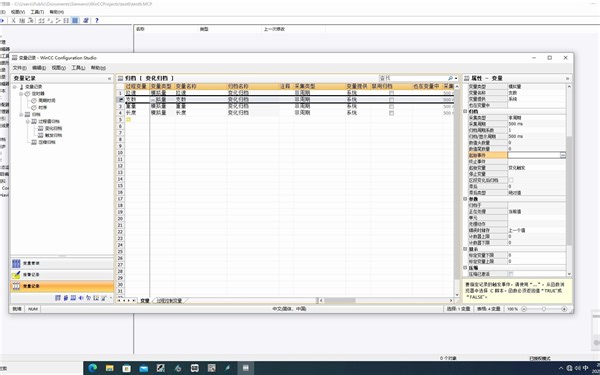Open the 帮助 menu in Configuration Studio
This screenshot has height=375, width=600.
coord(98,68)
